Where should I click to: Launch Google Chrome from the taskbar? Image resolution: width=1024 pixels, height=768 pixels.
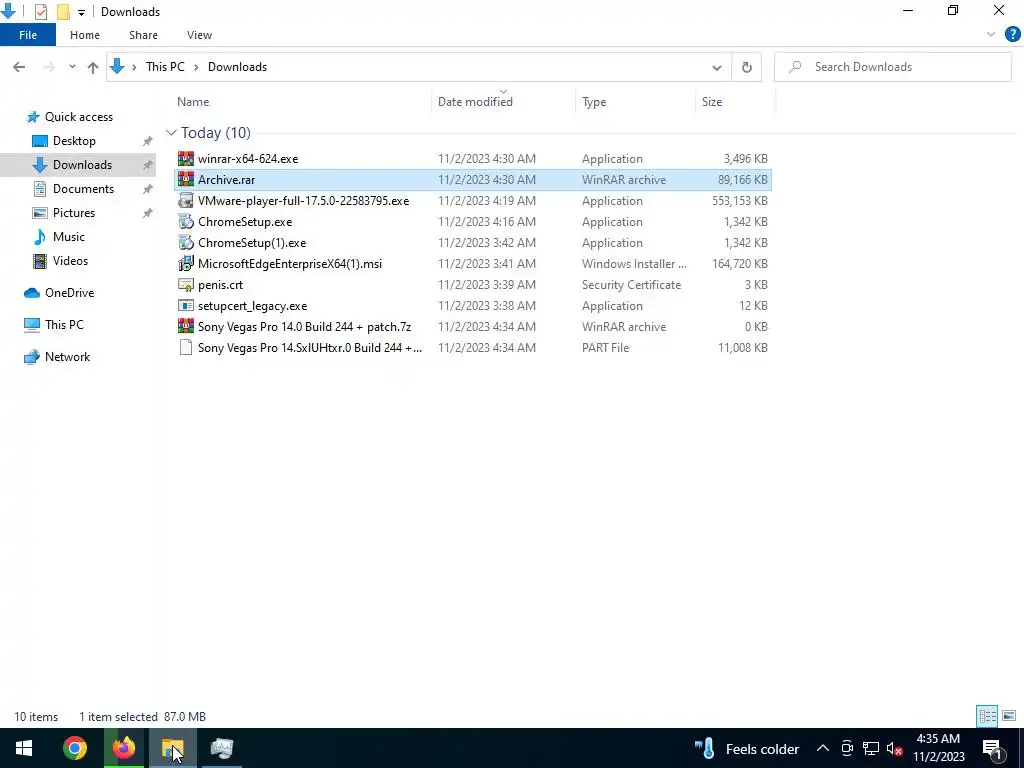74,748
